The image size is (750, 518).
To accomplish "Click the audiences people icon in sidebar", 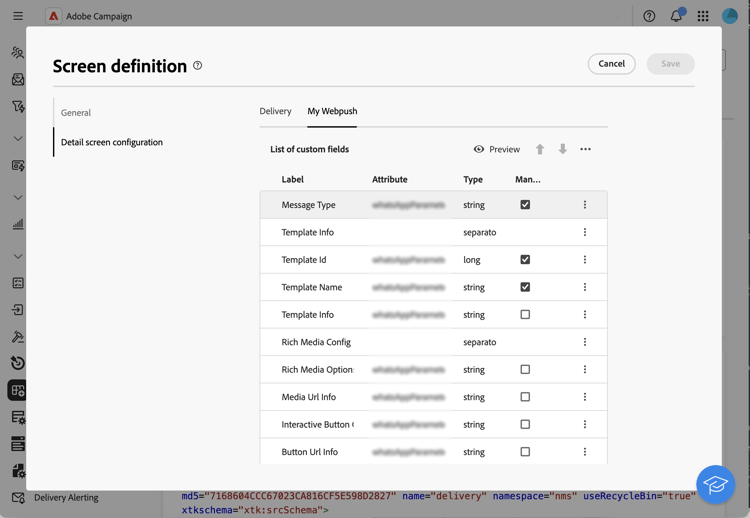I will 18,53.
